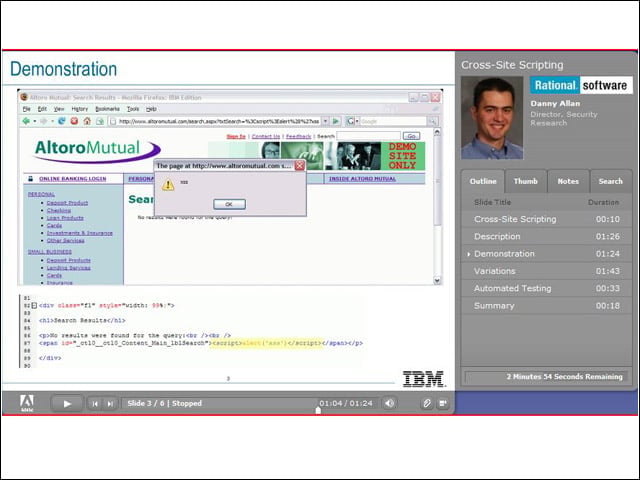640x480 pixels.
Task: Jump to the Variations slide
Action: point(547,271)
